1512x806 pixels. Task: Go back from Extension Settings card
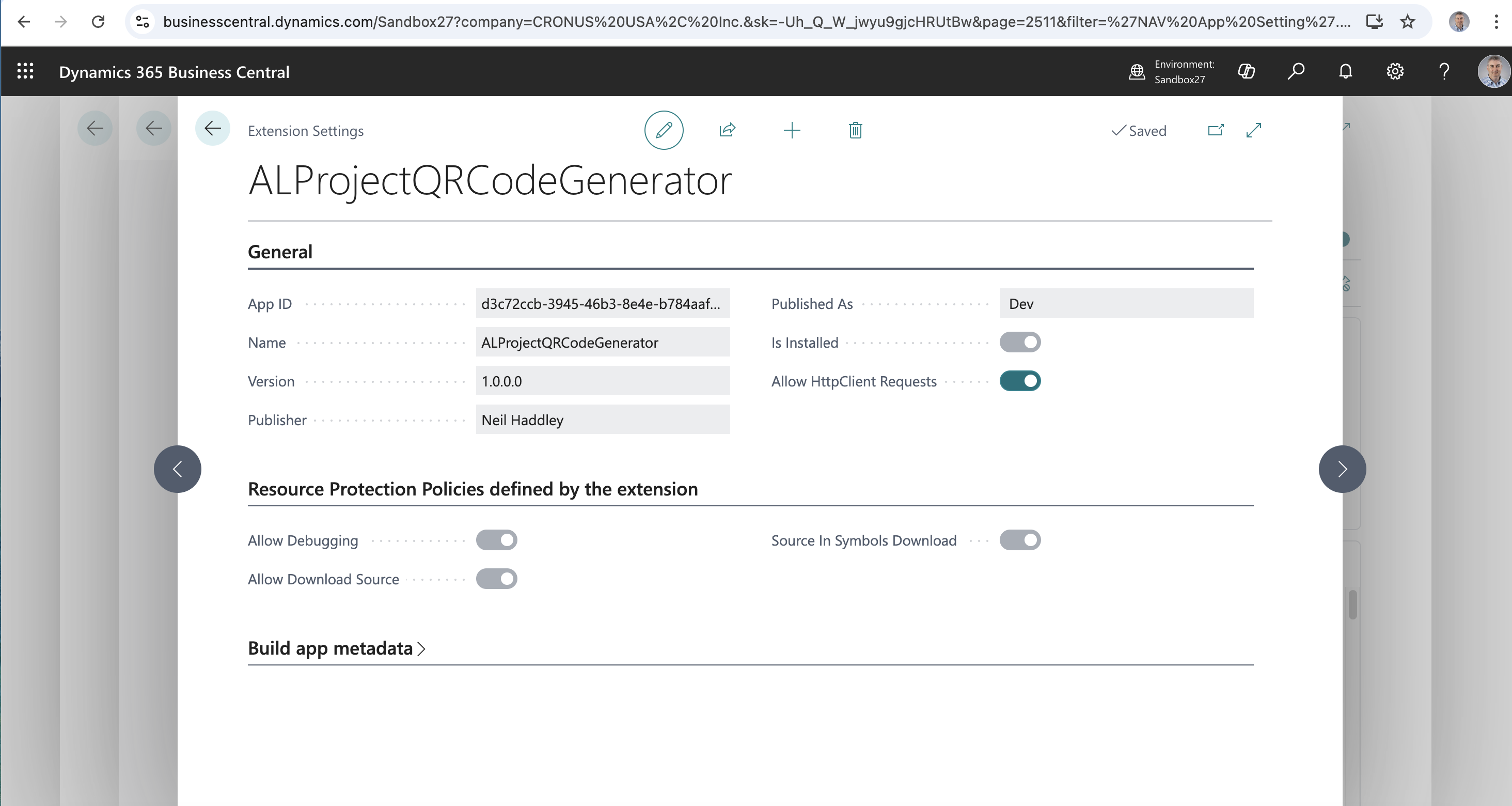212,128
